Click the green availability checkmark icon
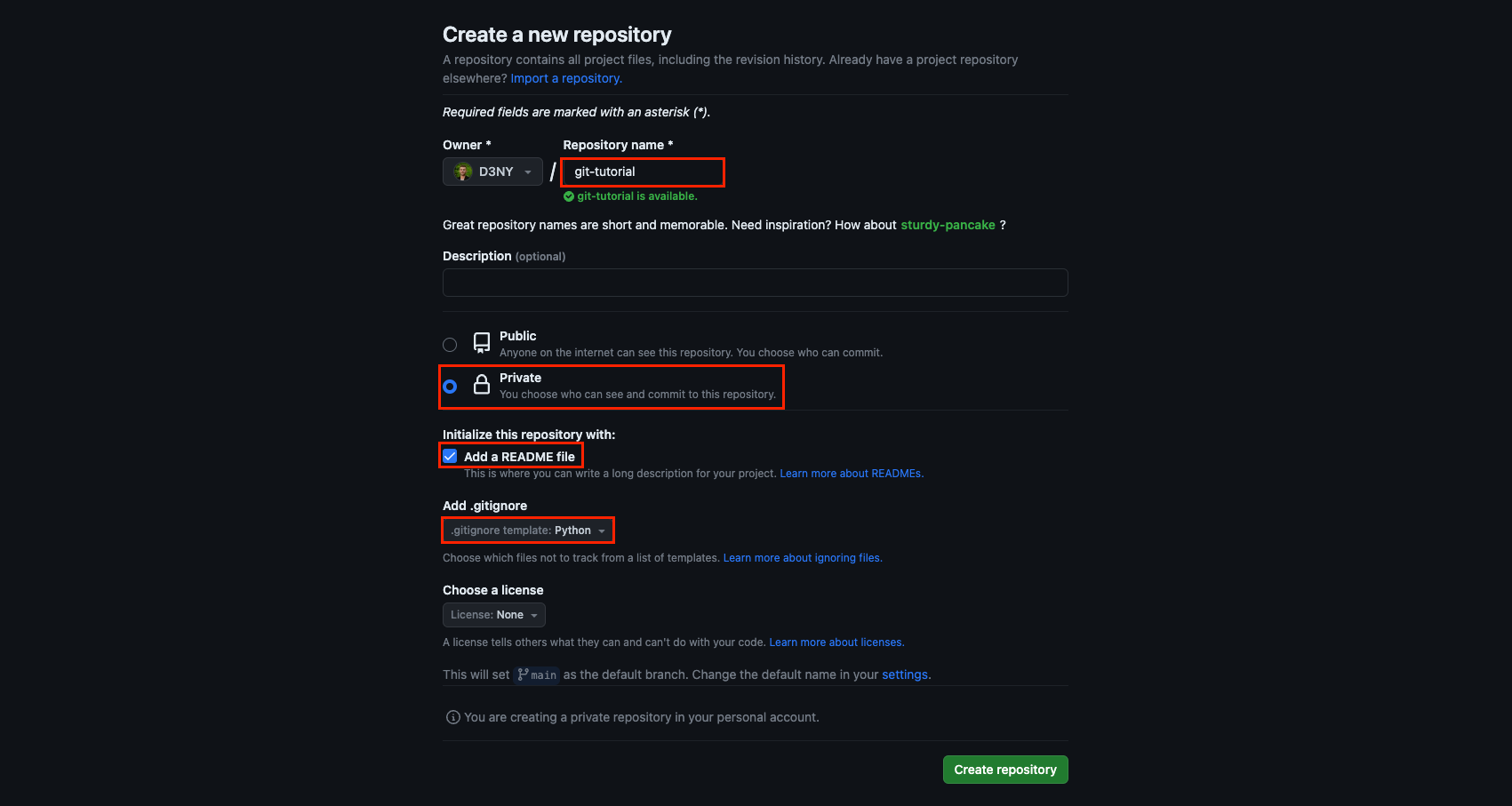 point(569,196)
